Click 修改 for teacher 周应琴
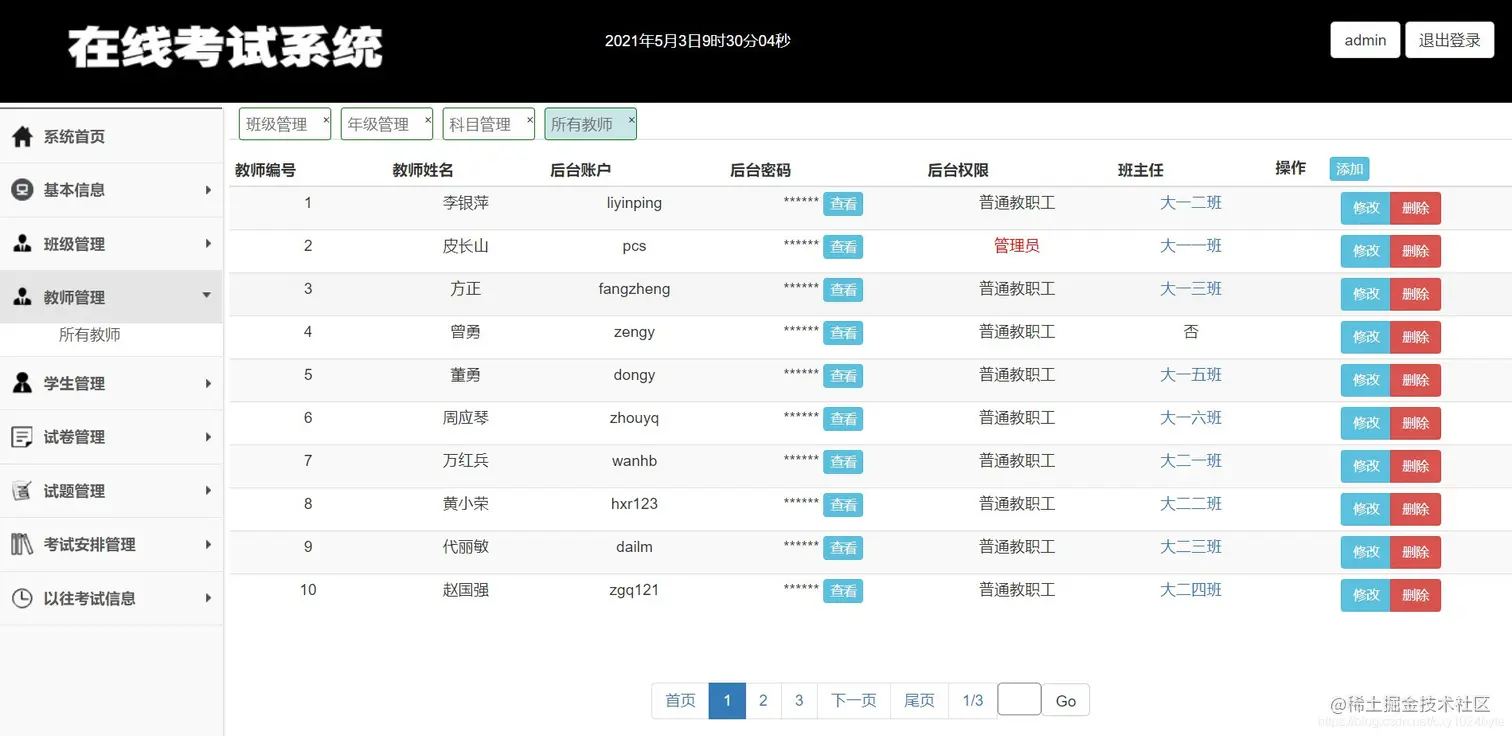Image resolution: width=1512 pixels, height=736 pixels. 1366,423
